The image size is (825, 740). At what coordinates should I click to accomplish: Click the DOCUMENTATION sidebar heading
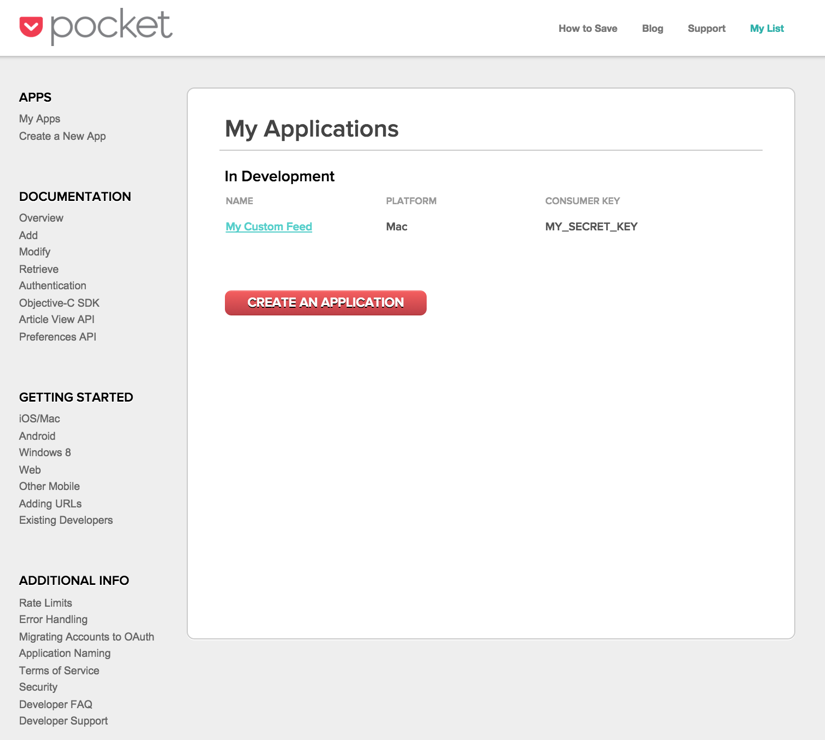75,197
